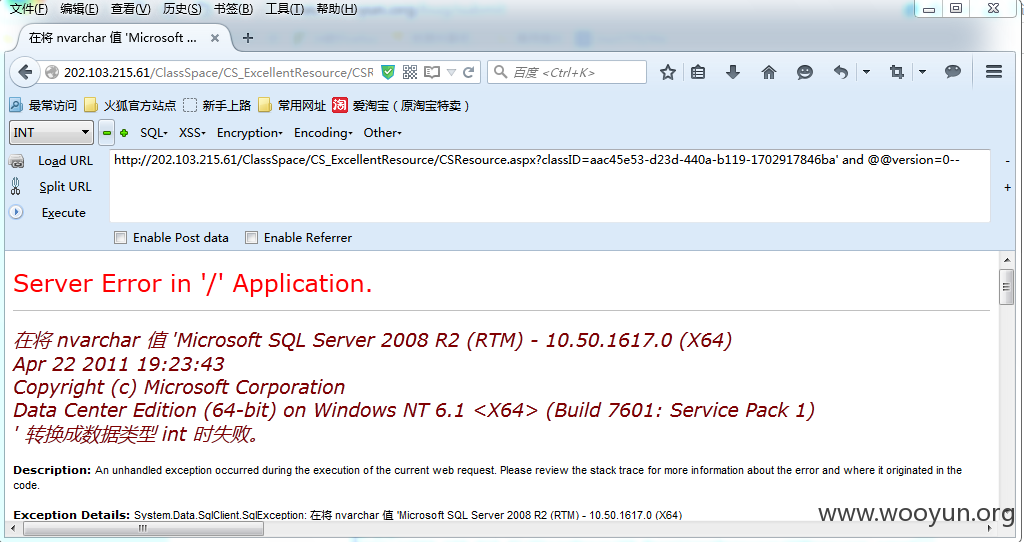The width and height of the screenshot is (1024, 542).
Task: Click the Load URL icon
Action: [16, 161]
